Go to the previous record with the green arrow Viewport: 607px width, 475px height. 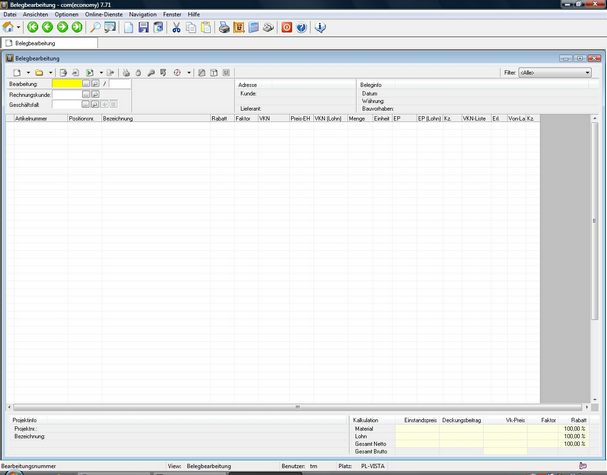pyautogui.click(x=48, y=27)
